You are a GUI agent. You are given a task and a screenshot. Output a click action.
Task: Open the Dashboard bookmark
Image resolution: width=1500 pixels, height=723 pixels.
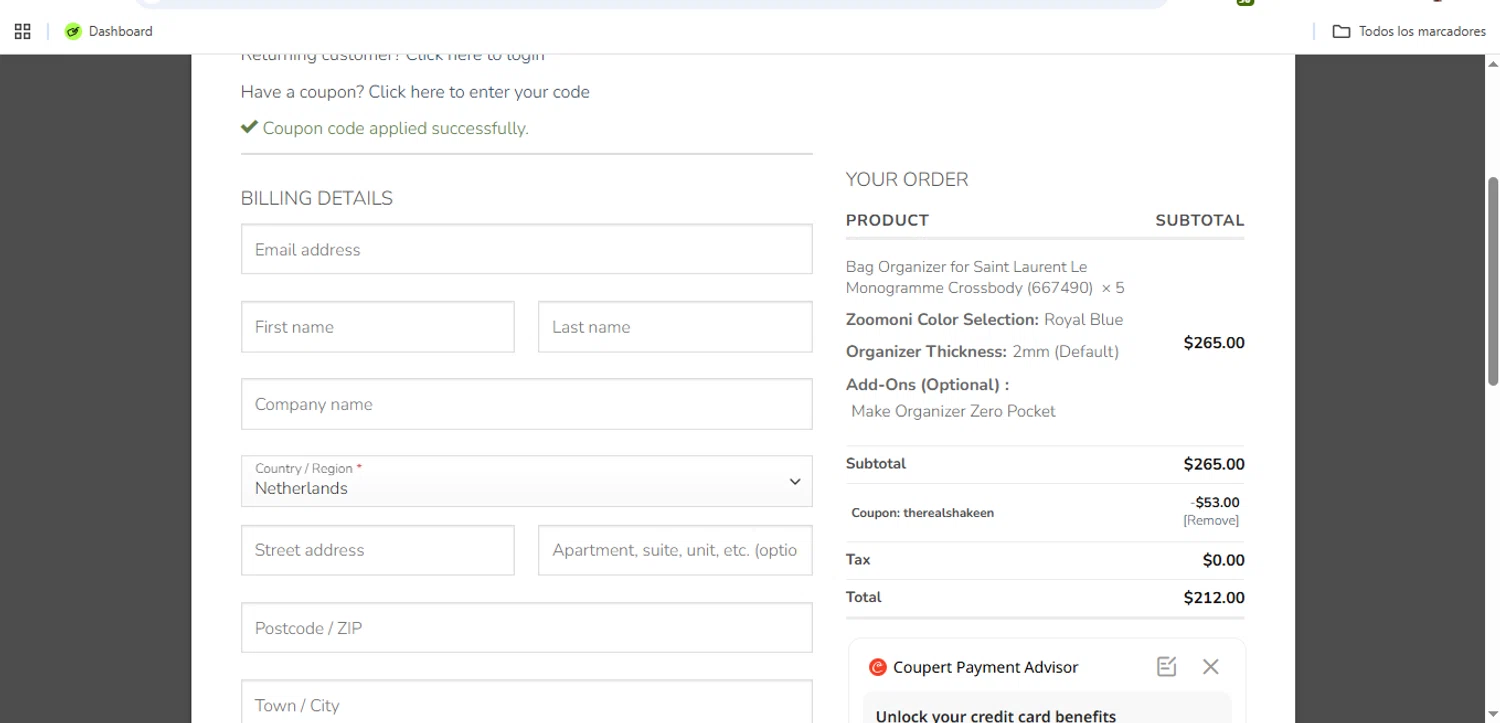109,31
